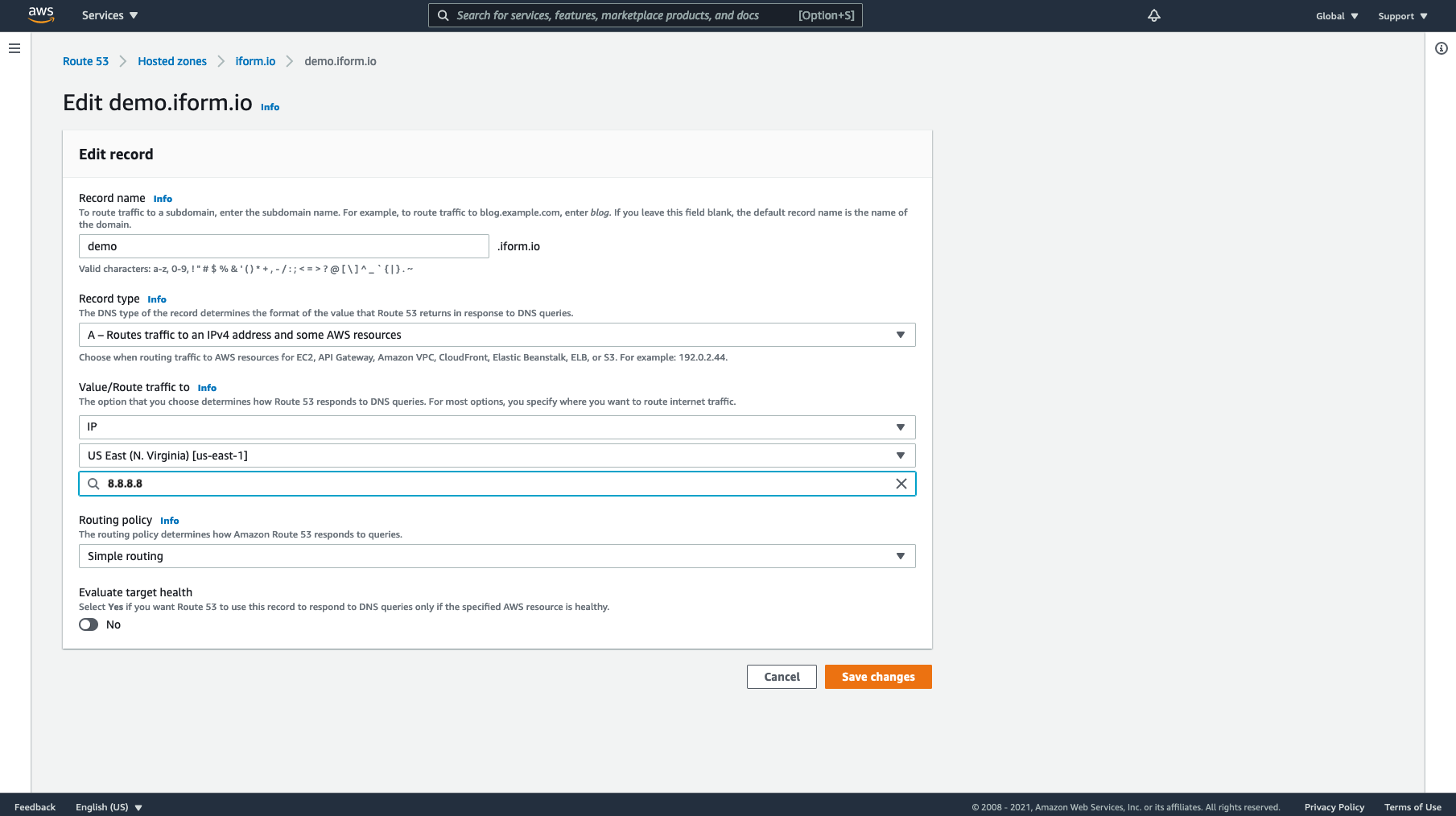This screenshot has width=1456, height=816.
Task: Click the Cancel button
Action: pyautogui.click(x=782, y=677)
